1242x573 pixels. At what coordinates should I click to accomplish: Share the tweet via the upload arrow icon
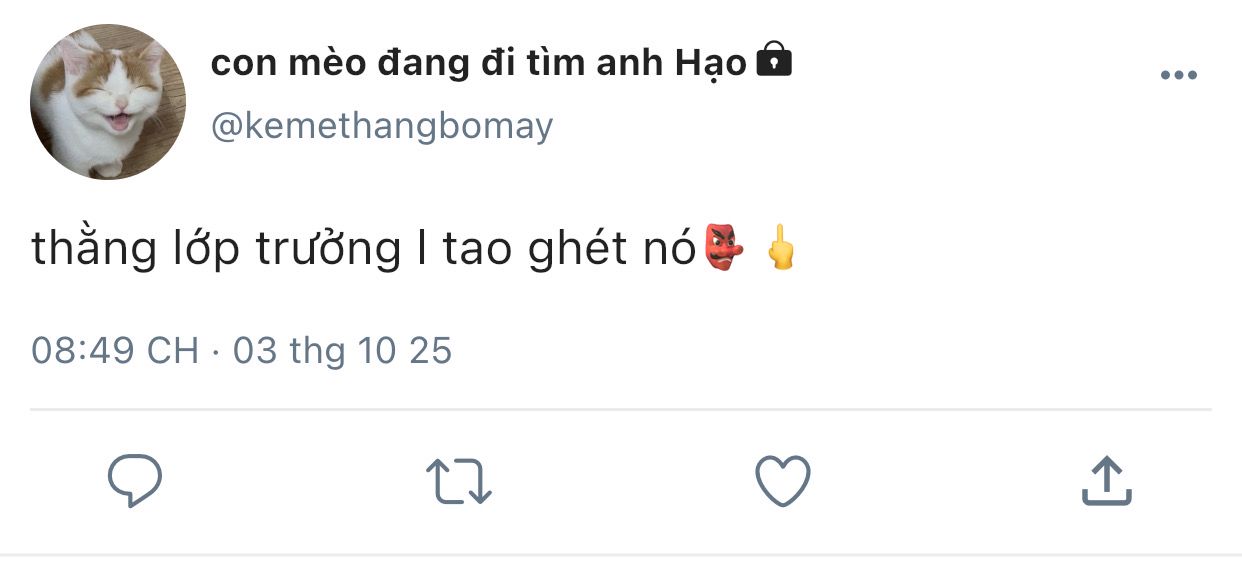pyautogui.click(x=1107, y=481)
